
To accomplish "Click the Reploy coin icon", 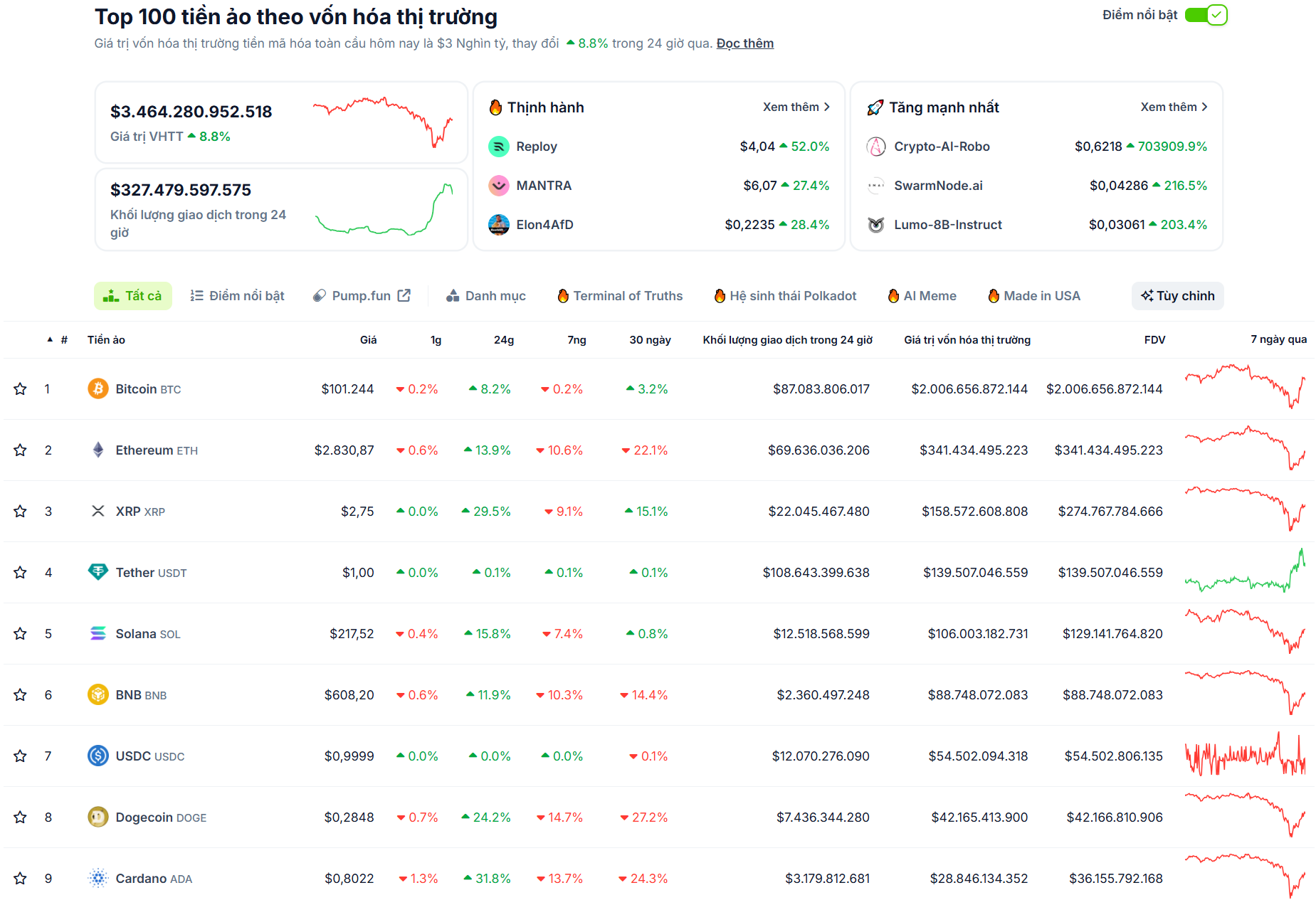I will tap(499, 147).
